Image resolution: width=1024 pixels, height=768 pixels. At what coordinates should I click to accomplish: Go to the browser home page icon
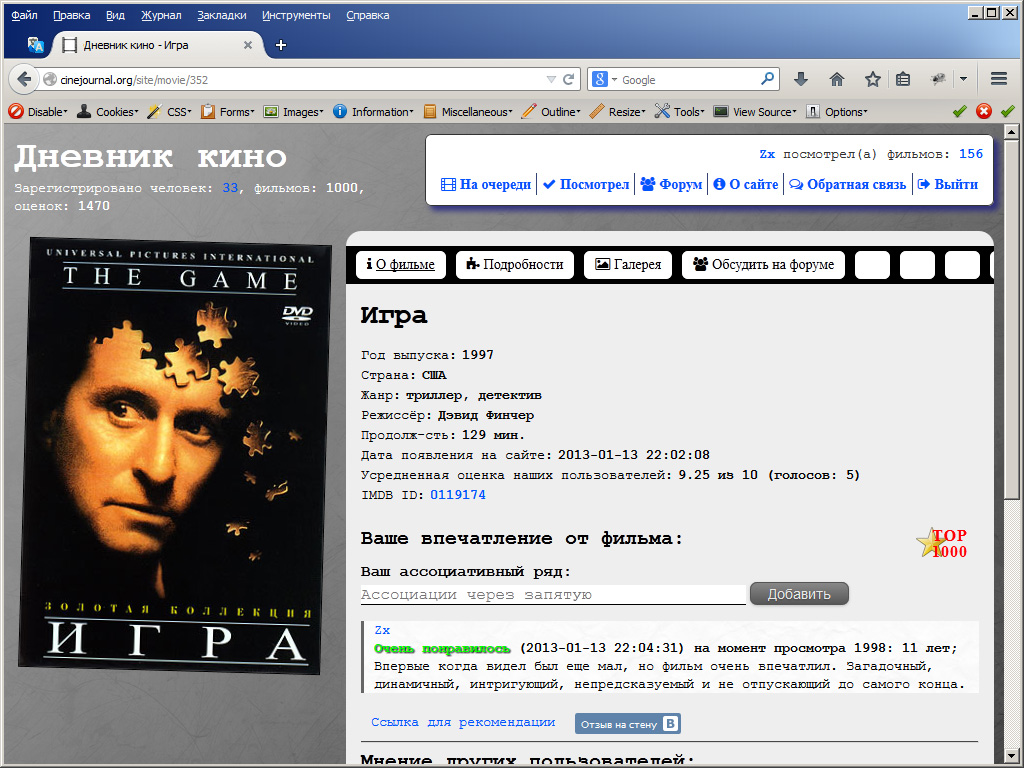[x=837, y=79]
